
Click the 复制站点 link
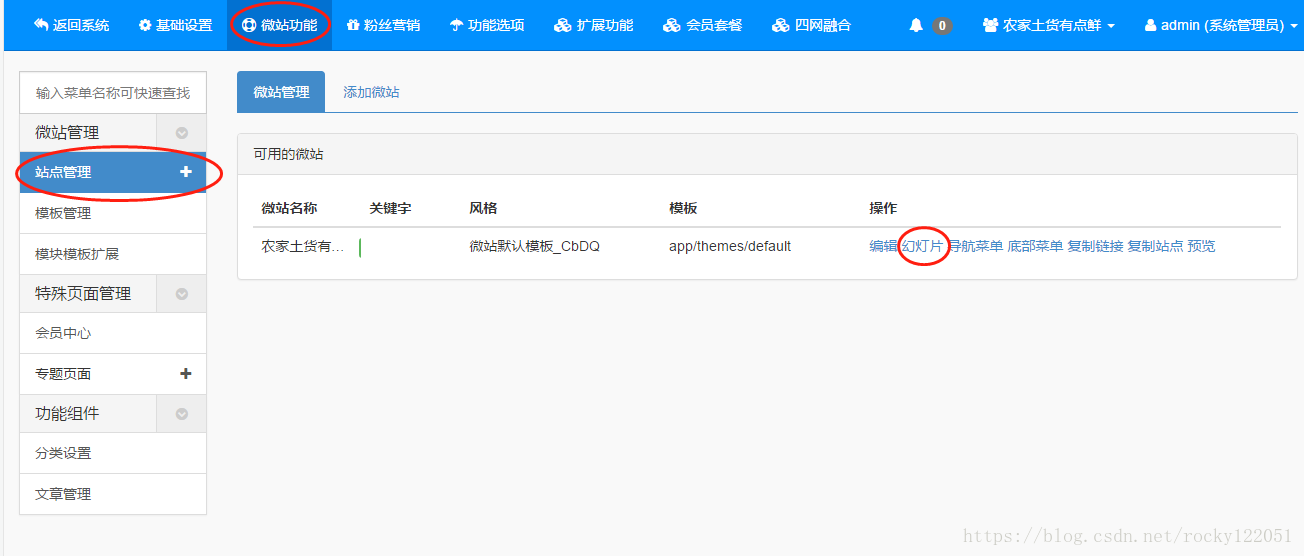[1155, 246]
